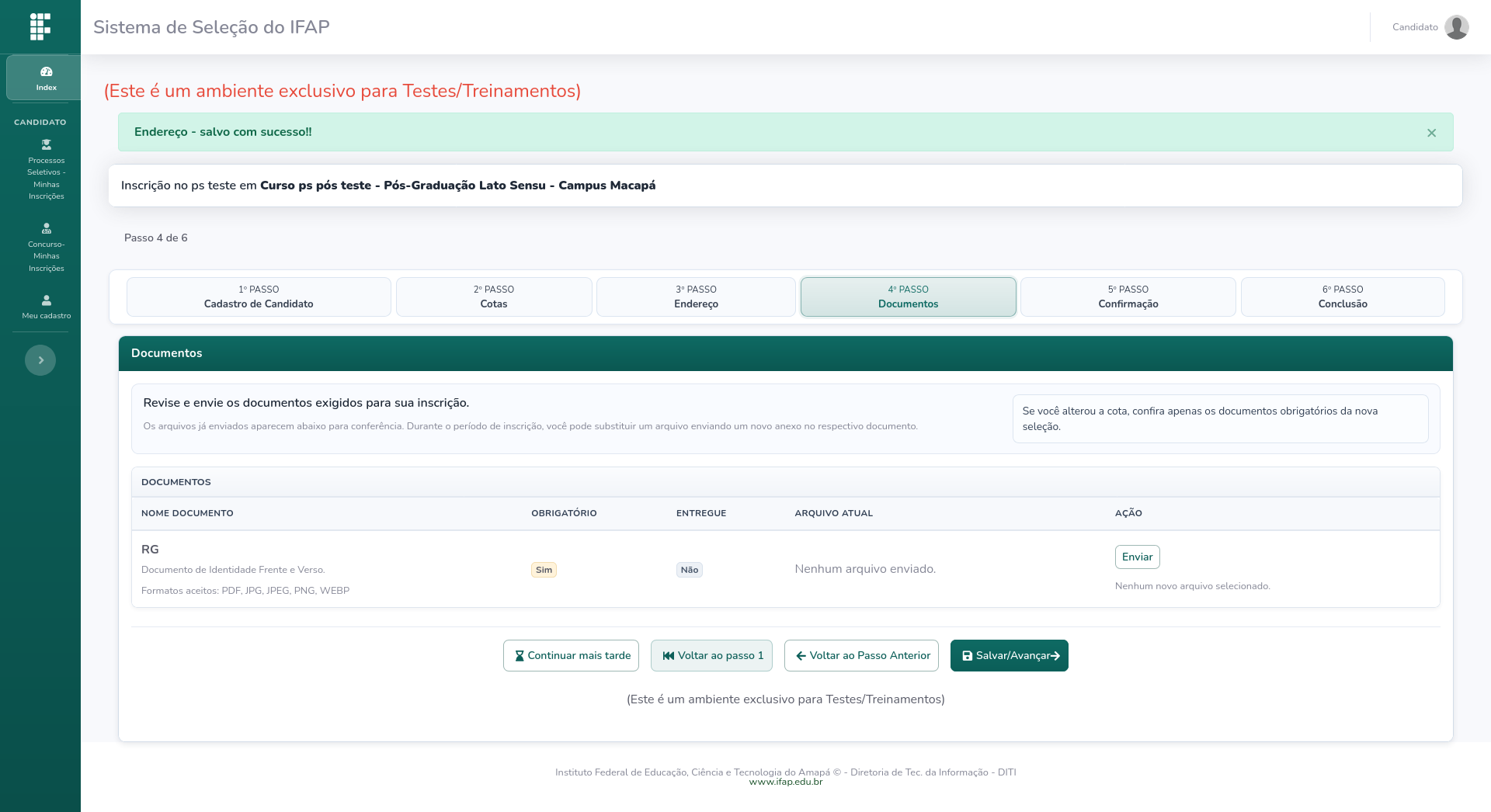Click the IFAP grid logo

(40, 26)
